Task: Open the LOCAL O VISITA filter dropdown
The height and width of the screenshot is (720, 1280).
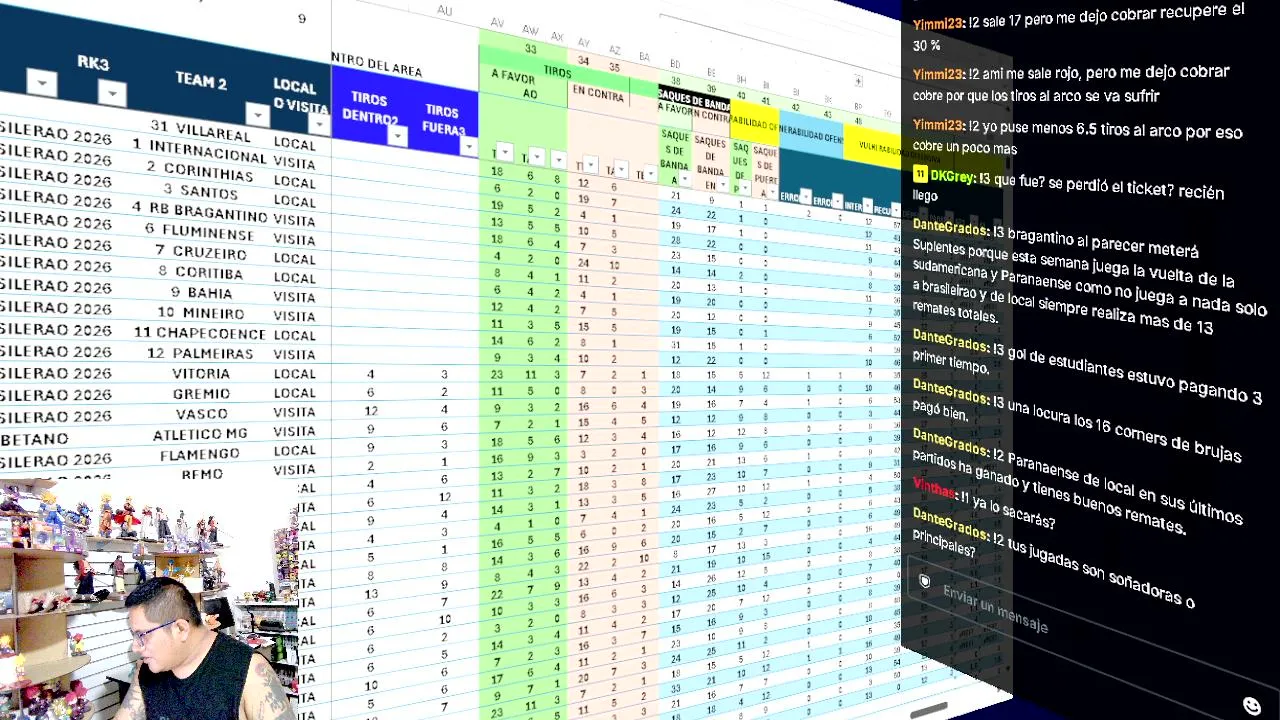Action: click(x=319, y=124)
